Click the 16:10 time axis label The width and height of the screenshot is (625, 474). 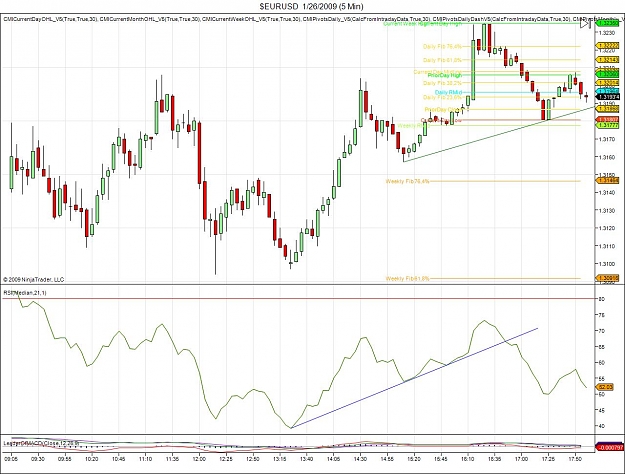(468, 459)
